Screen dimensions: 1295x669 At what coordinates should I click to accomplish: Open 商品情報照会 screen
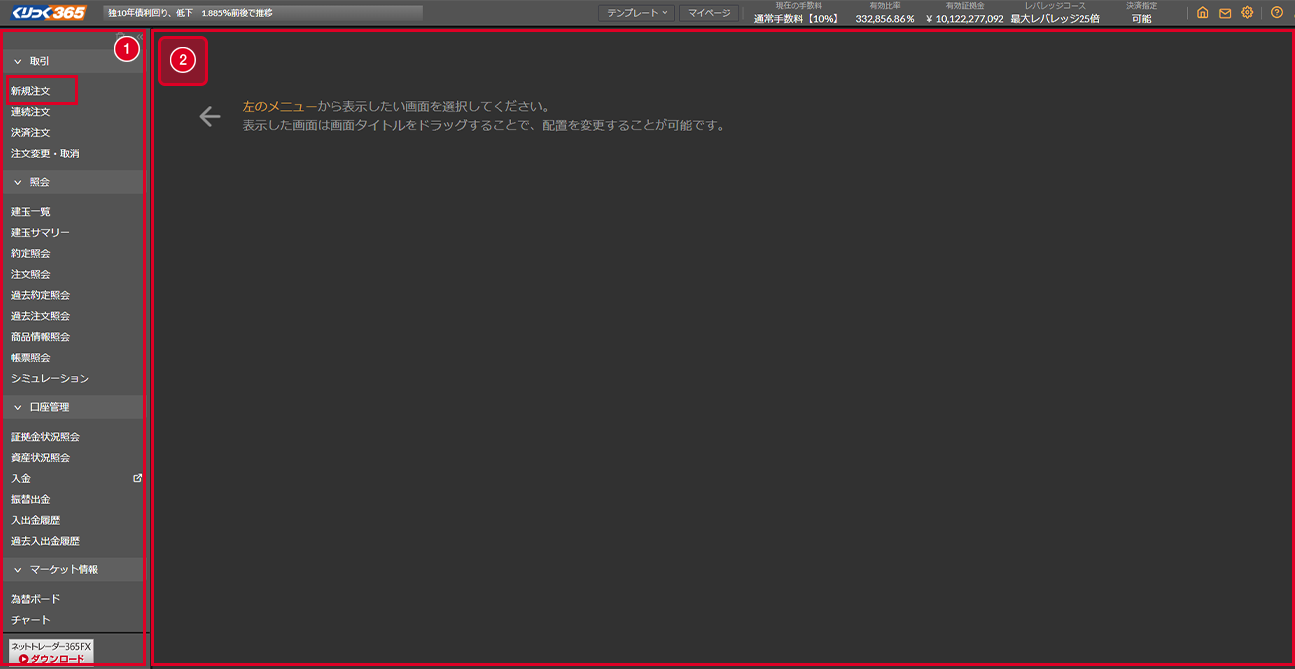click(41, 337)
